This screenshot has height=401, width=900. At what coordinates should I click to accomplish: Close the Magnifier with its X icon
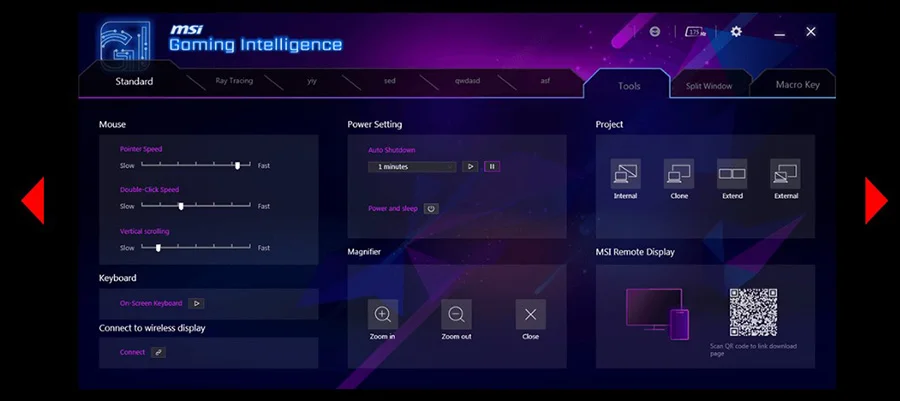530,314
